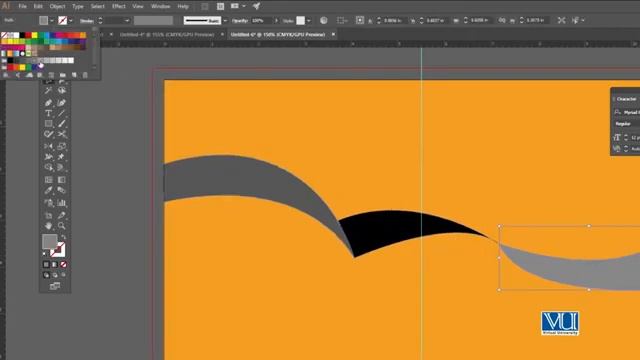Select the Eyedropper tool
Image resolution: width=640 pixels, height=360 pixels.
click(x=49, y=190)
